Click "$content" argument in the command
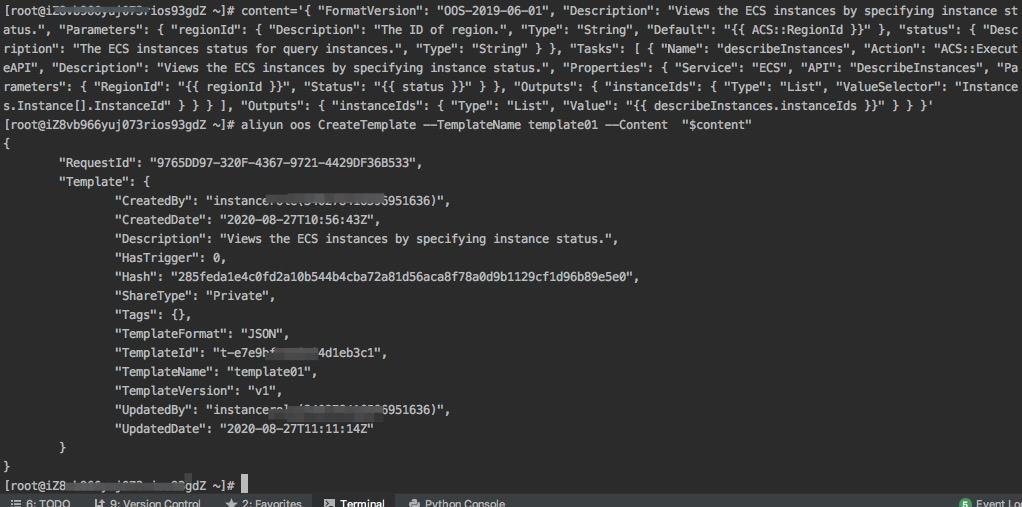 pyautogui.click(x=717, y=124)
